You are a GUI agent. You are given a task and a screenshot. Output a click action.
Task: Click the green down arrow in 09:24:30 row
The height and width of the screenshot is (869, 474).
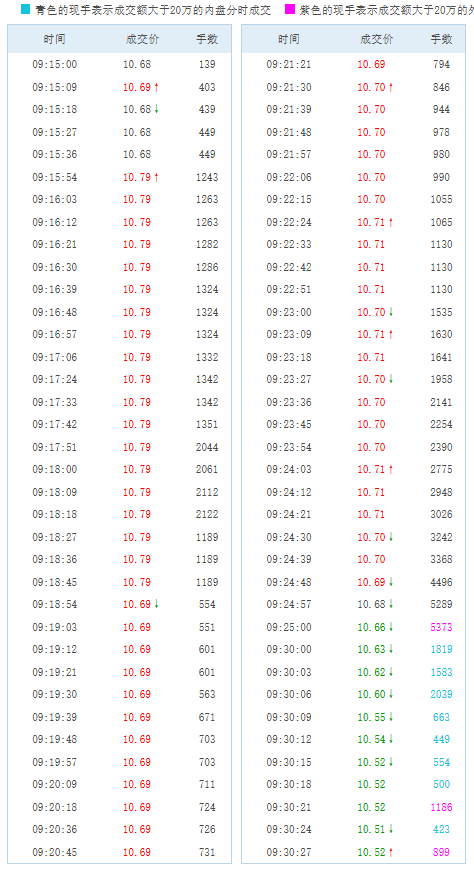[391, 537]
